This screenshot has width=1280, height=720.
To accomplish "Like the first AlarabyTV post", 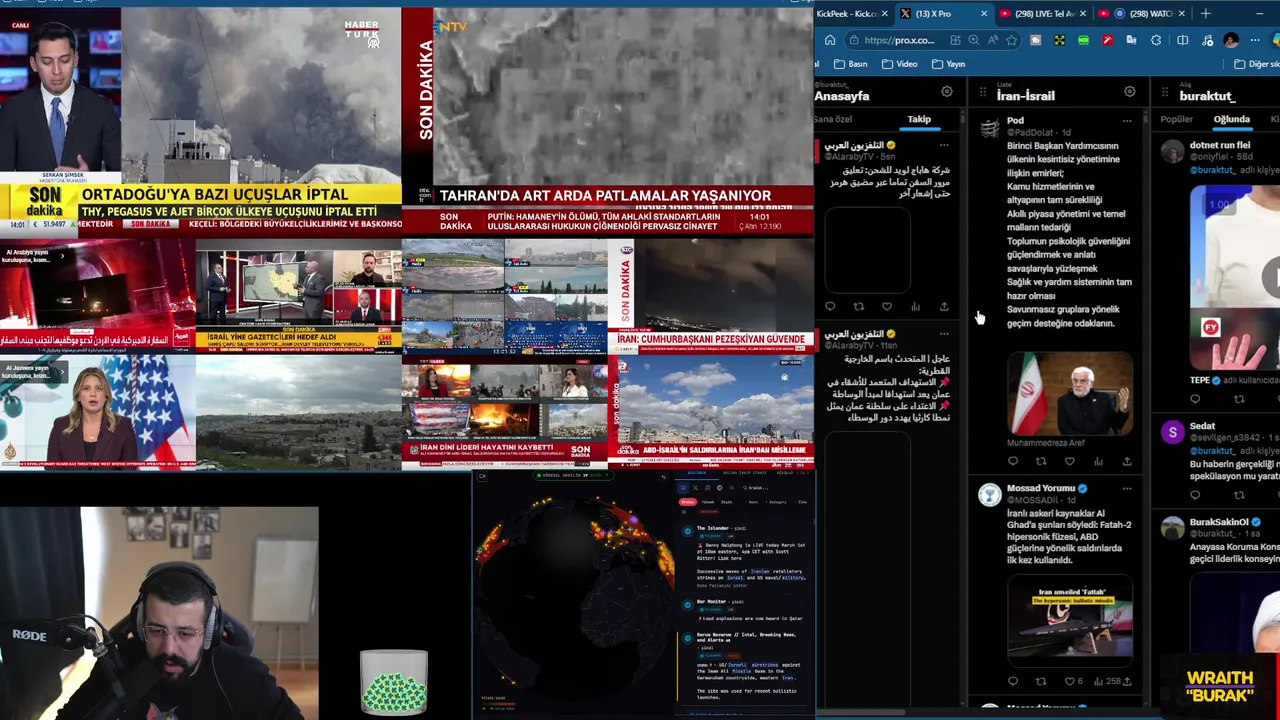I will (886, 306).
